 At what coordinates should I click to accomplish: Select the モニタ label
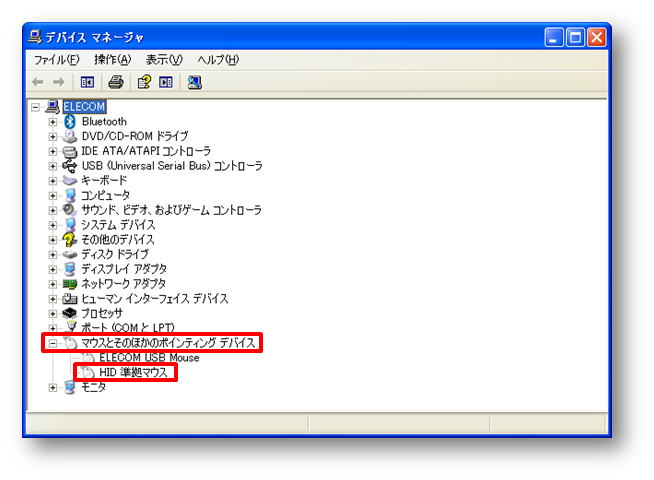point(93,387)
